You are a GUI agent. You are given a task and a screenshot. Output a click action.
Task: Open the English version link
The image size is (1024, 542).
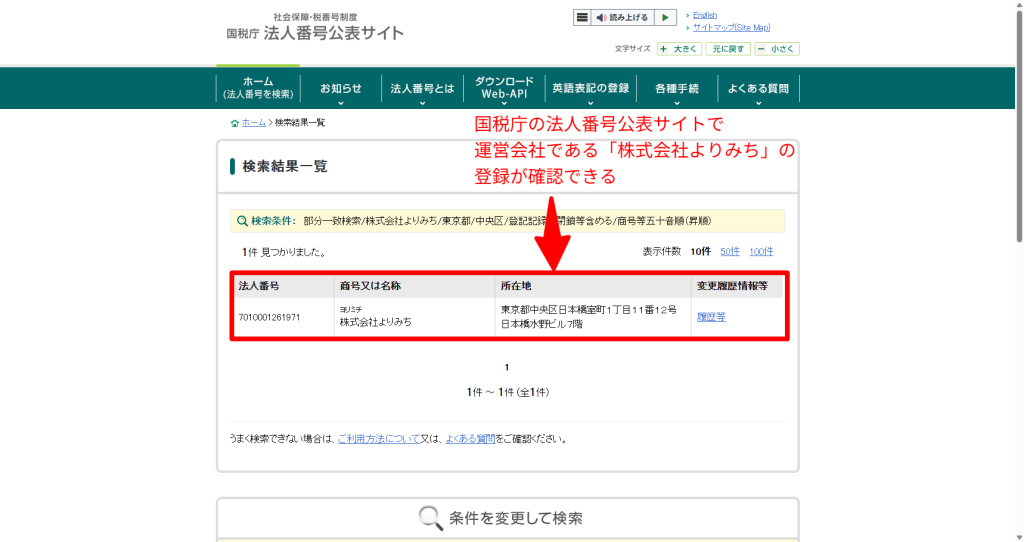click(x=705, y=15)
